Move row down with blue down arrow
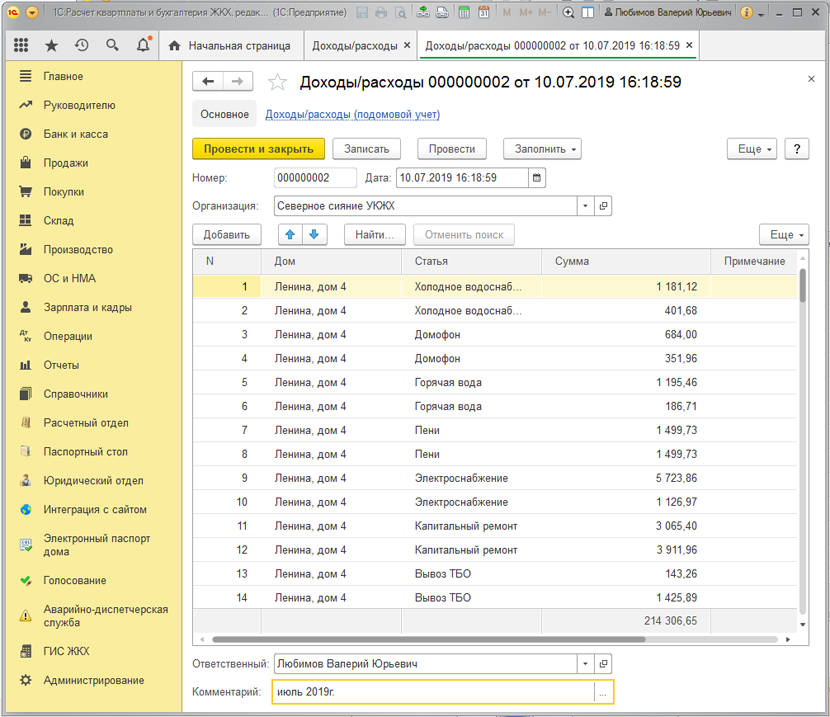 click(x=314, y=234)
